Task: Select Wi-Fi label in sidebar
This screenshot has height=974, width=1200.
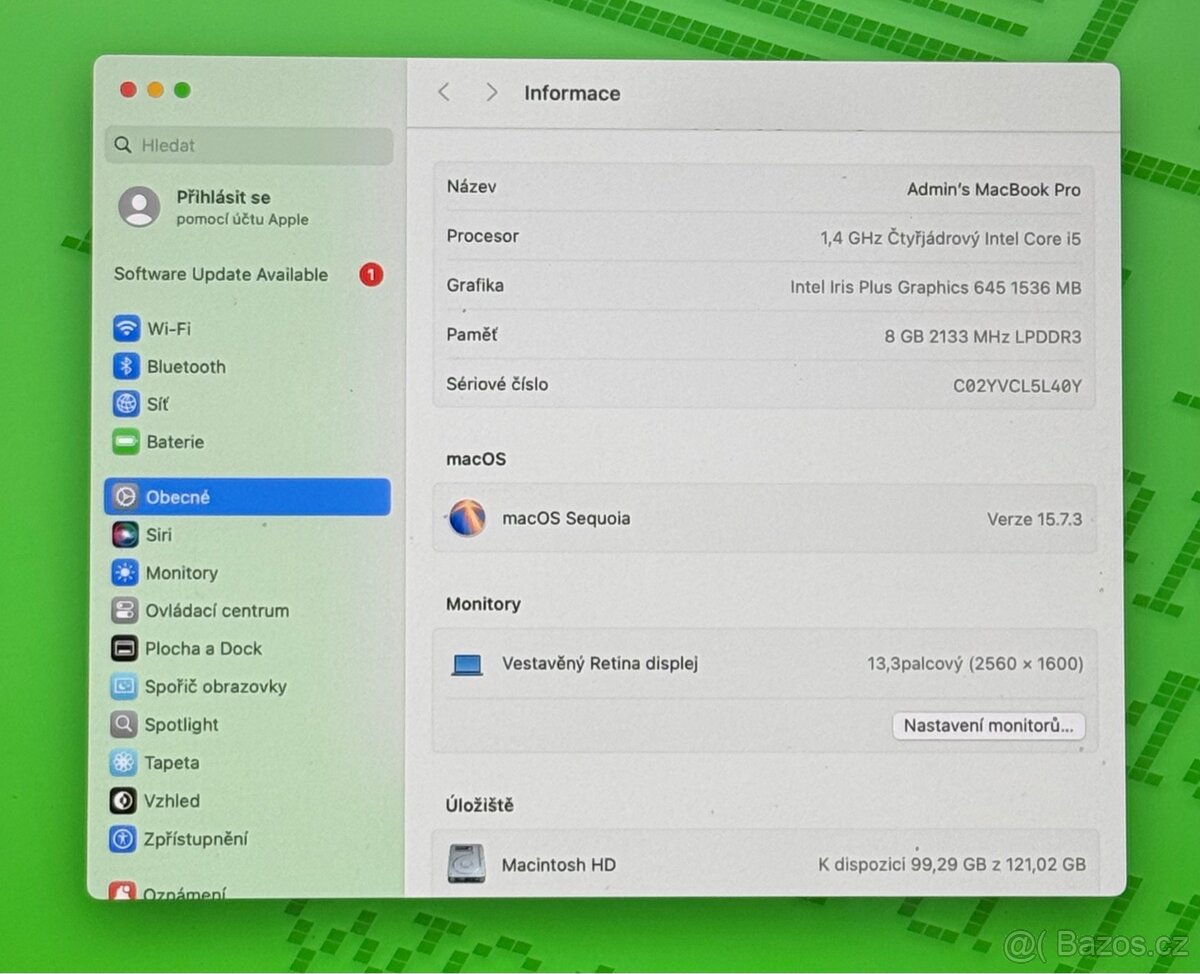Action: point(169,328)
